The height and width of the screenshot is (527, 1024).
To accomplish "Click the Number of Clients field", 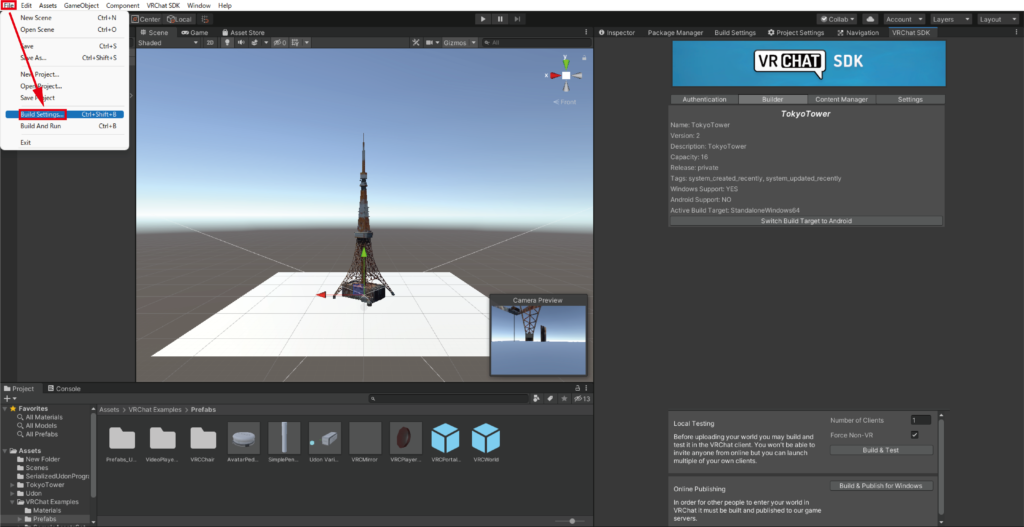I will [921, 420].
